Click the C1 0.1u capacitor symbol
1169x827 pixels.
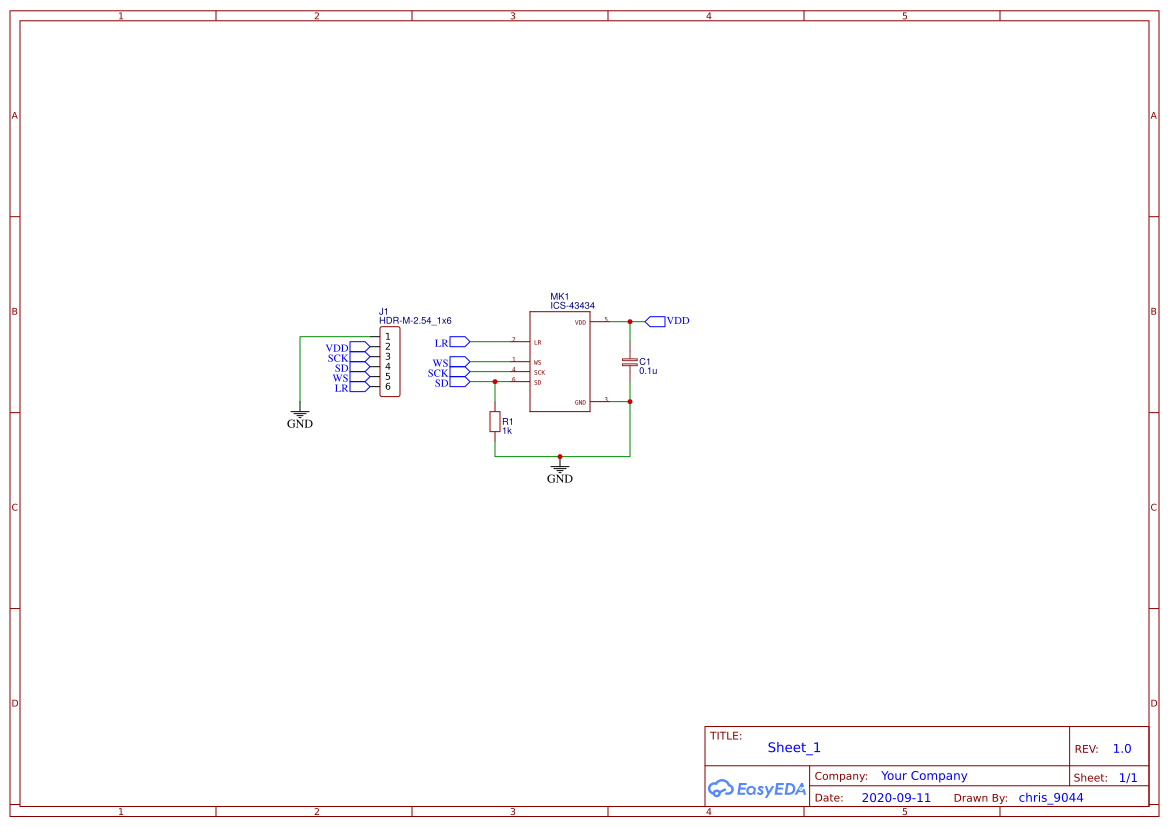point(630,363)
